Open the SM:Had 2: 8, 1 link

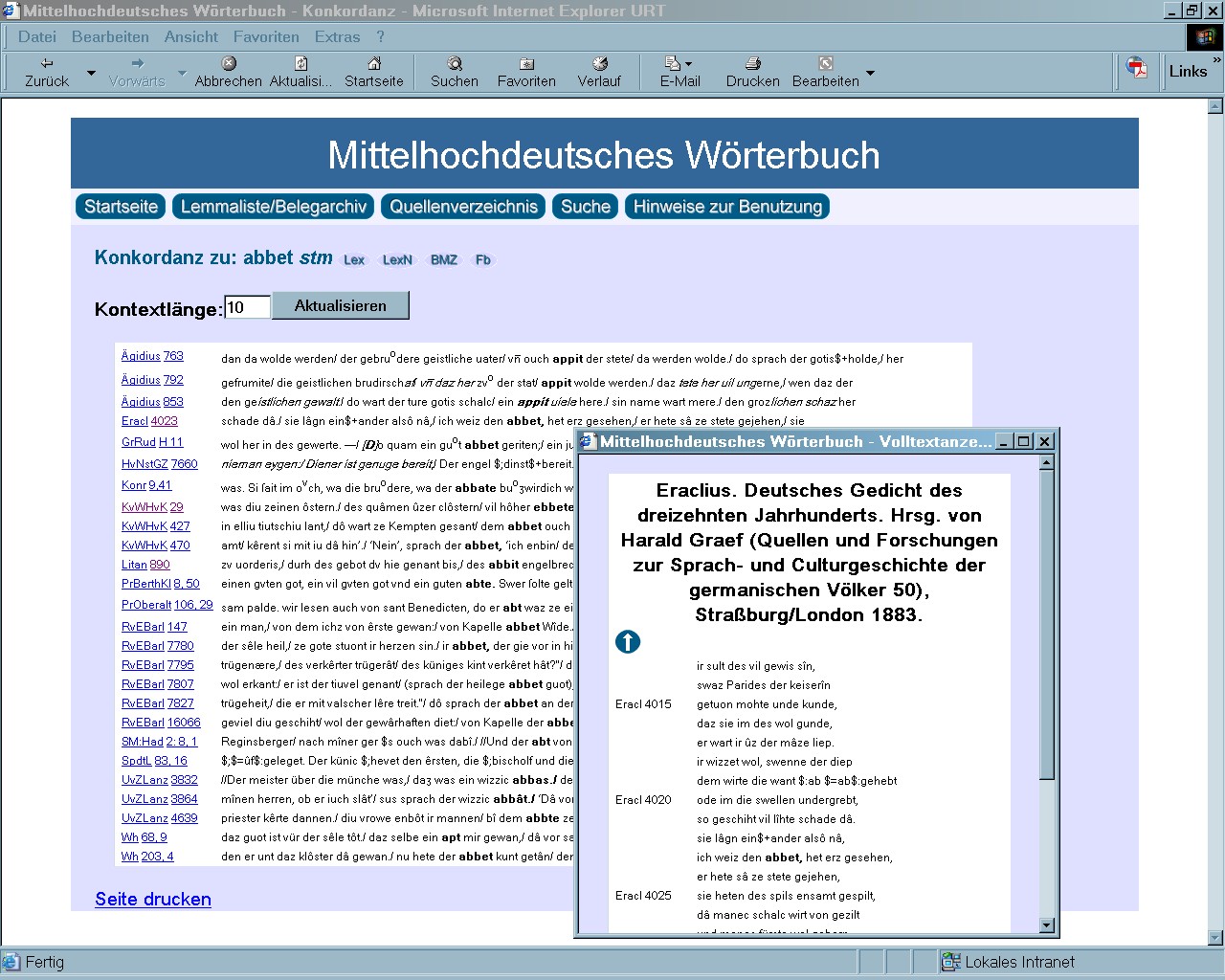click(x=159, y=742)
